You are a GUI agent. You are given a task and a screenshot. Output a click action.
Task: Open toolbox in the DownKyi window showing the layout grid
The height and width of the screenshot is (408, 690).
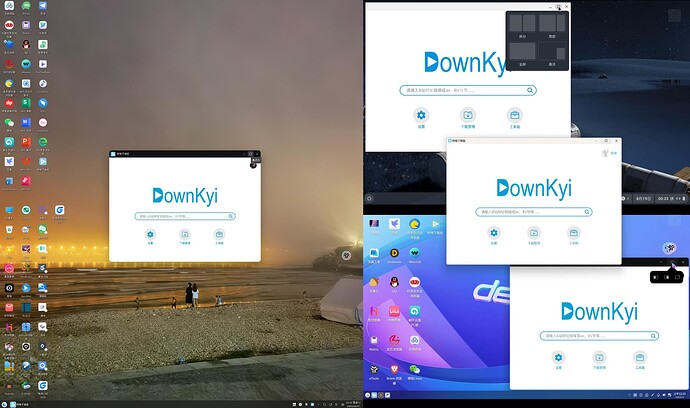pyautogui.click(x=514, y=115)
